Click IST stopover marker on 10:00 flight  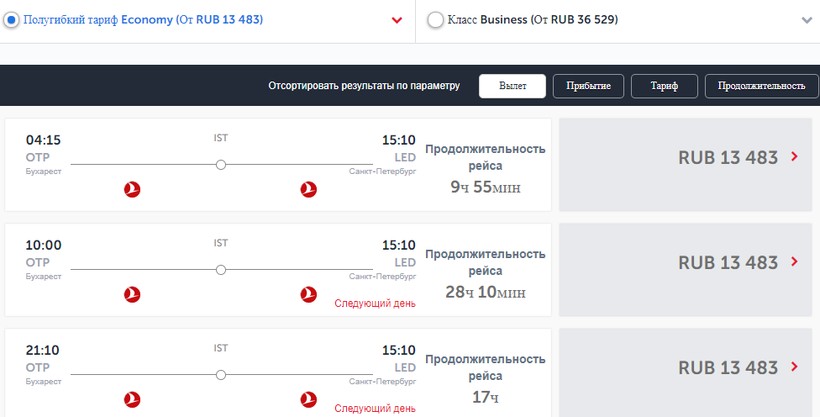coord(221,269)
